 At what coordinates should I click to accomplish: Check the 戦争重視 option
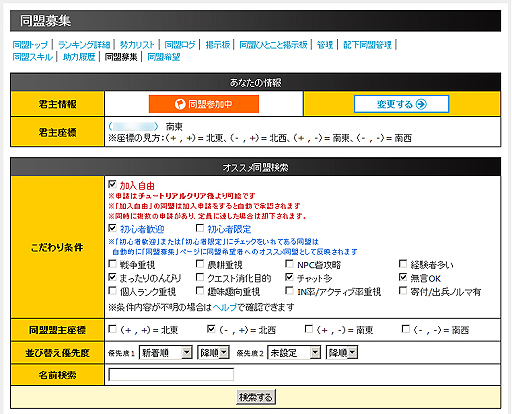(x=112, y=264)
